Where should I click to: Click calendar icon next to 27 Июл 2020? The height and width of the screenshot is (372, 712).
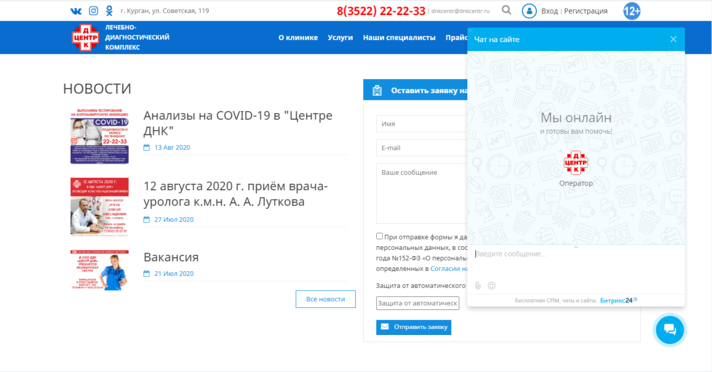point(146,219)
